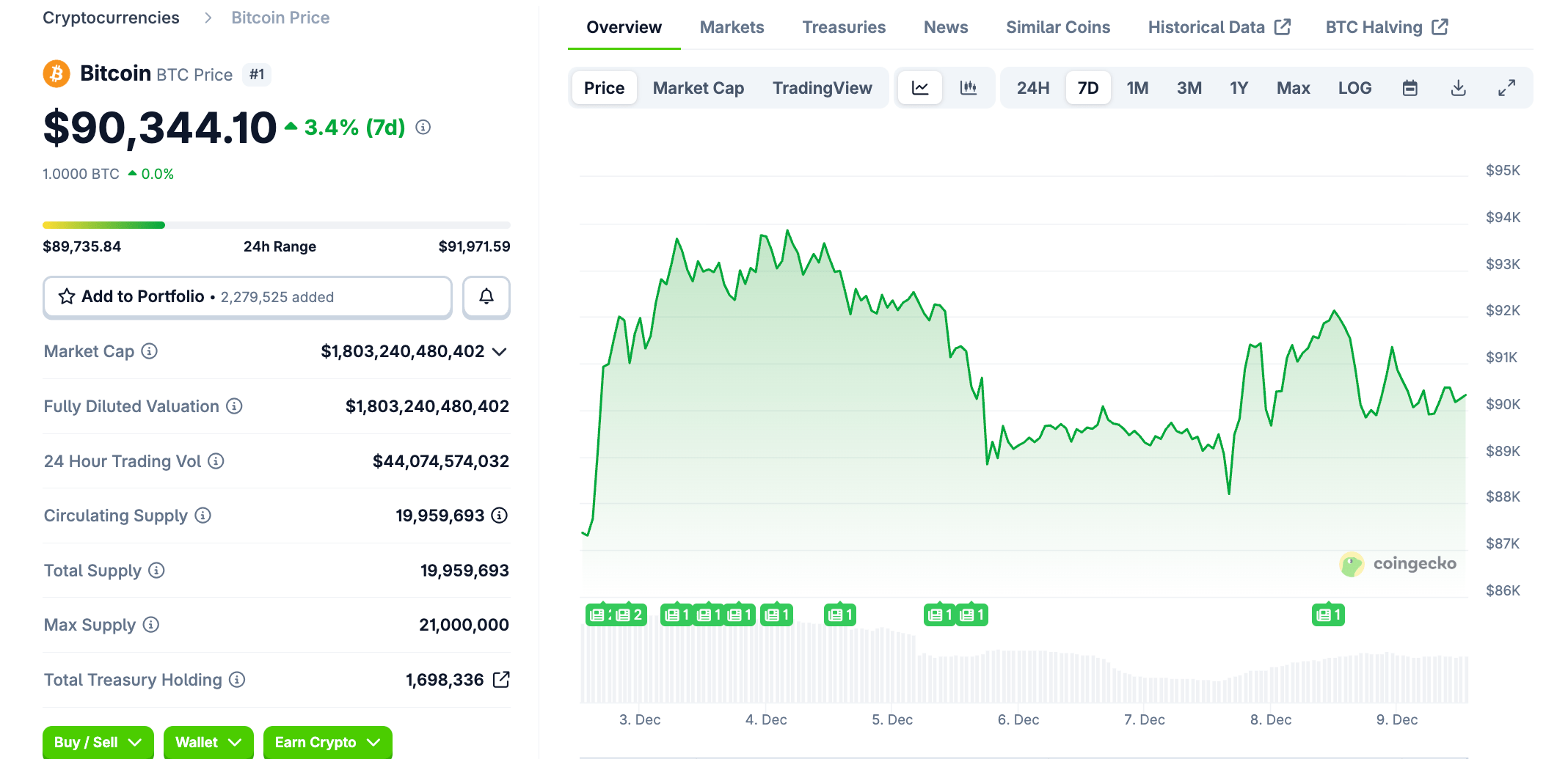The width and height of the screenshot is (1568, 759).
Task: Toggle the TradingView chart mode
Action: (x=822, y=87)
